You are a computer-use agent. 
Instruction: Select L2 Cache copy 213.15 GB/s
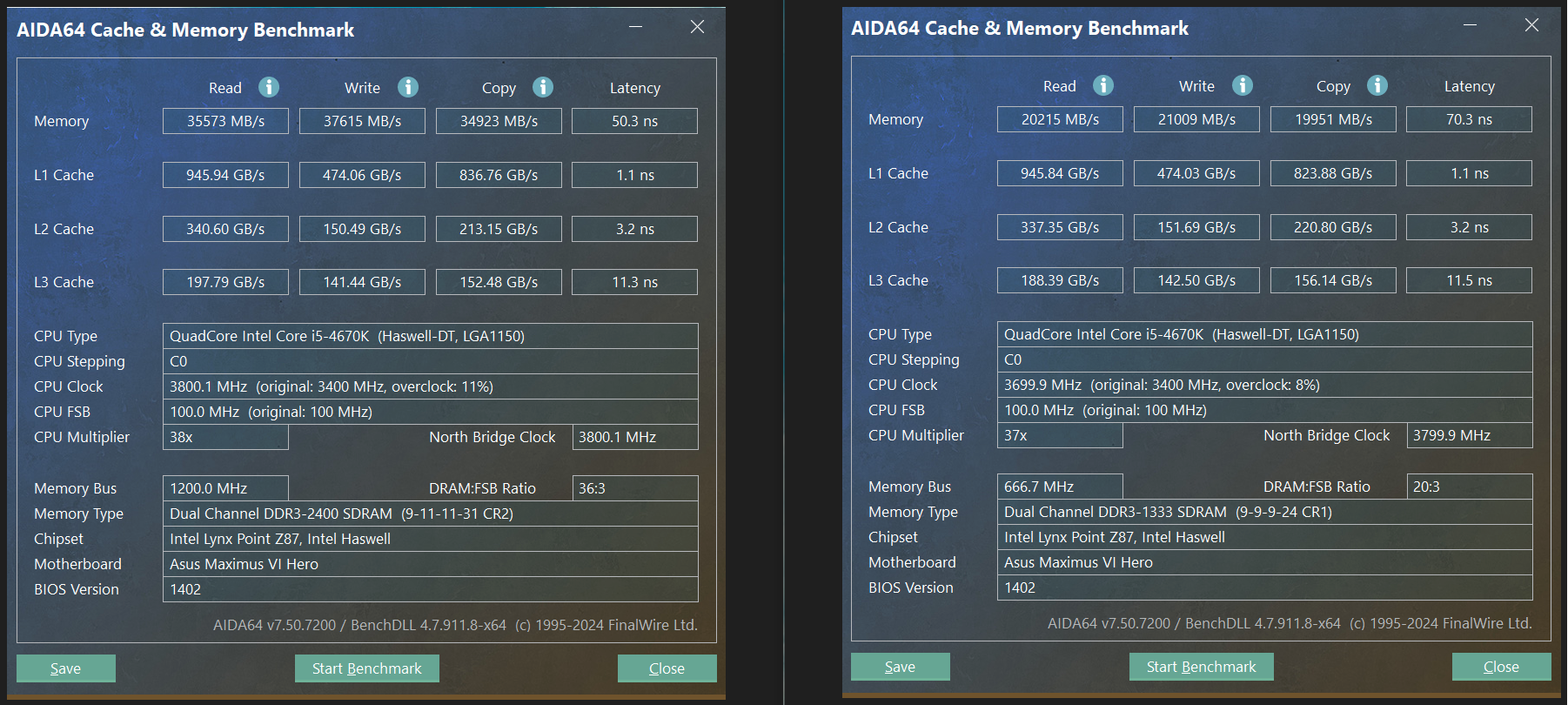point(499,229)
